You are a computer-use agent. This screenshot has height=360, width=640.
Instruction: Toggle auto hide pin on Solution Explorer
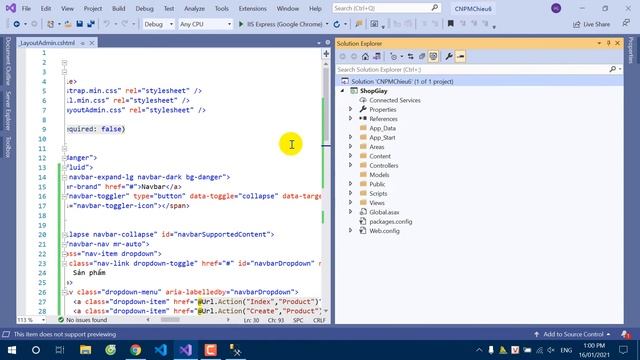[x=608, y=43]
